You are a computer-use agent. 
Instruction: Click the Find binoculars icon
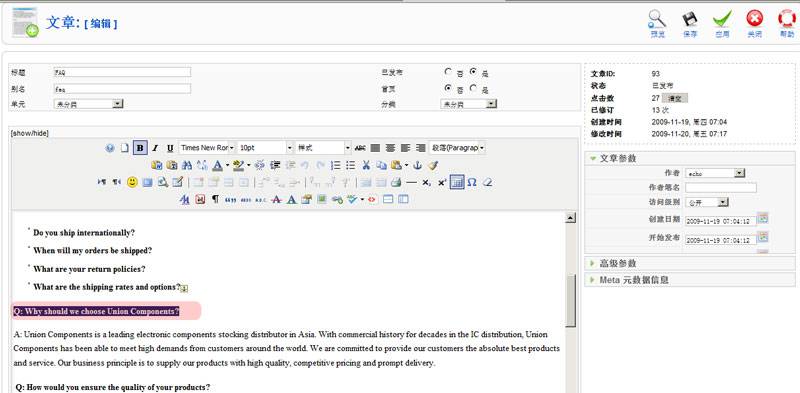click(x=187, y=165)
